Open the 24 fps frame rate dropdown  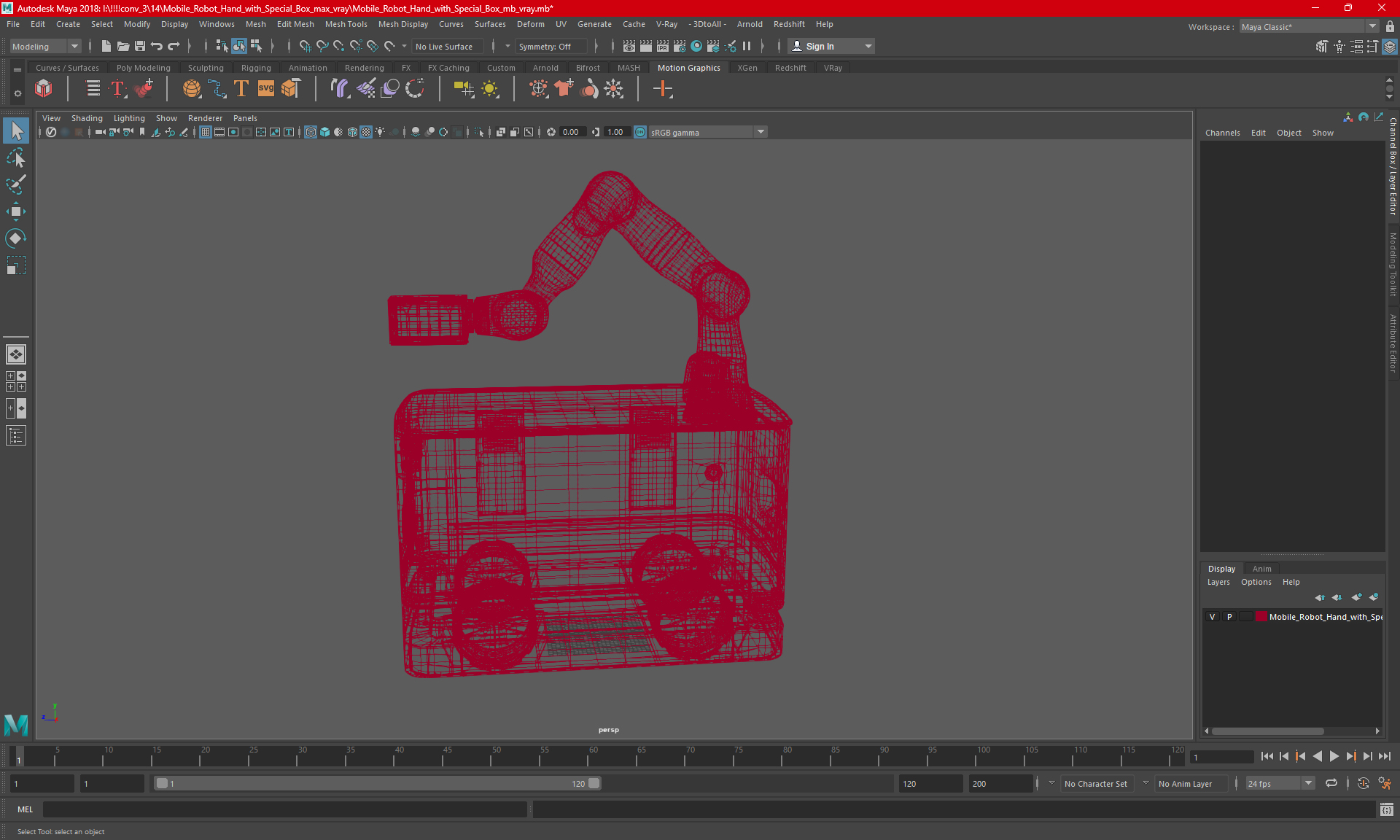(x=1308, y=783)
